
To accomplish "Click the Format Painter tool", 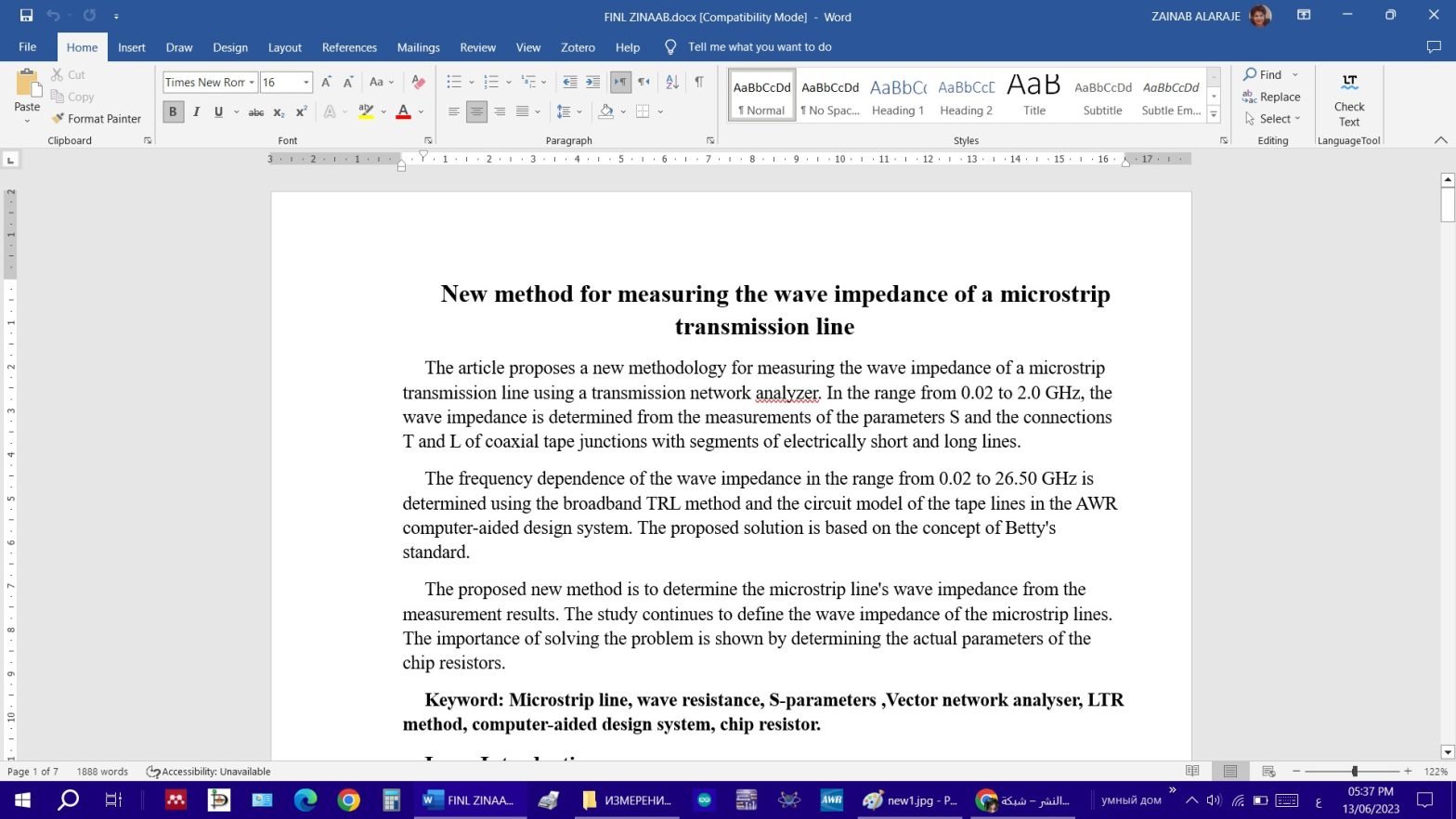I will click(97, 119).
